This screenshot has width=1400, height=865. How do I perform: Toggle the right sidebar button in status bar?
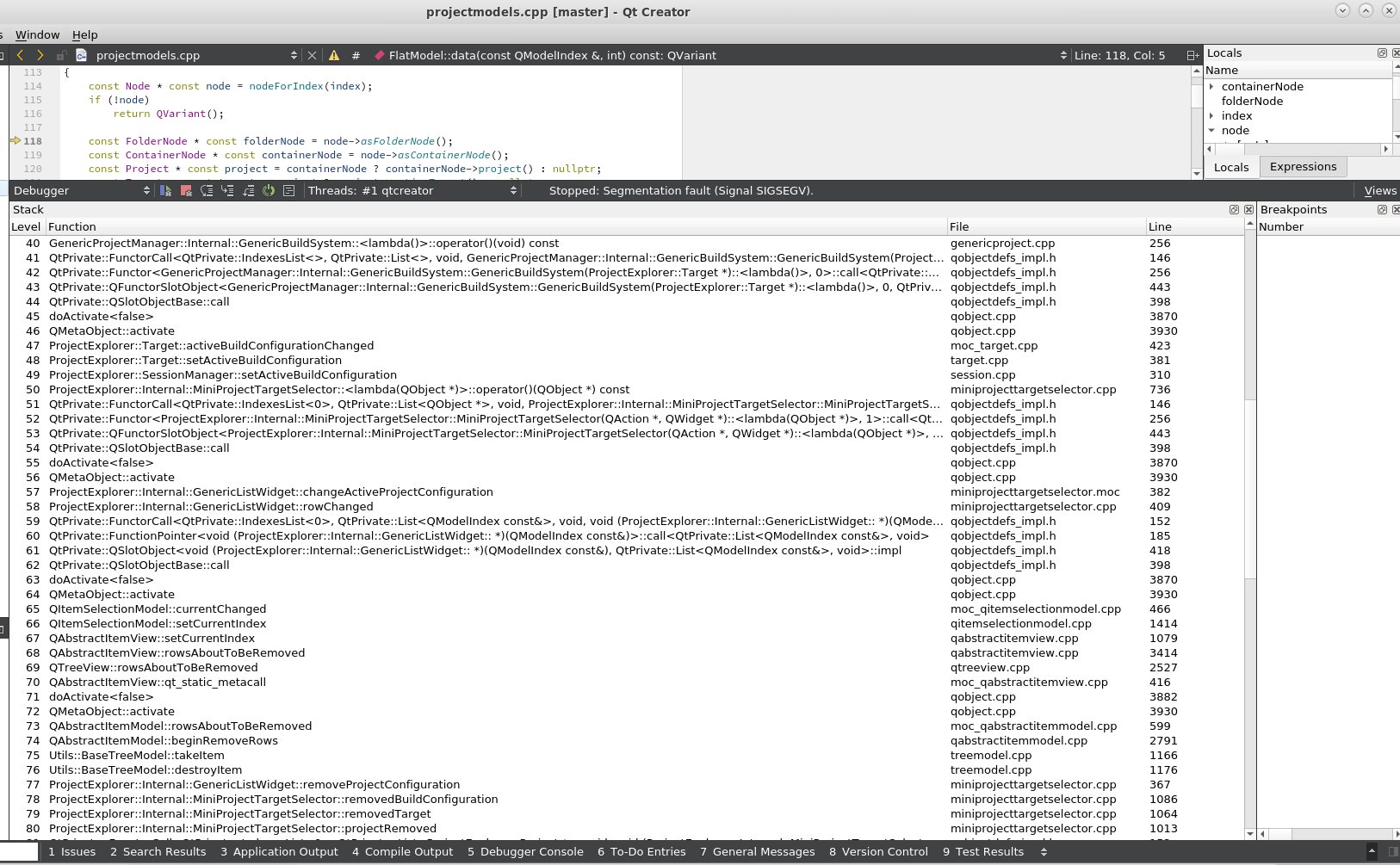(1392, 851)
